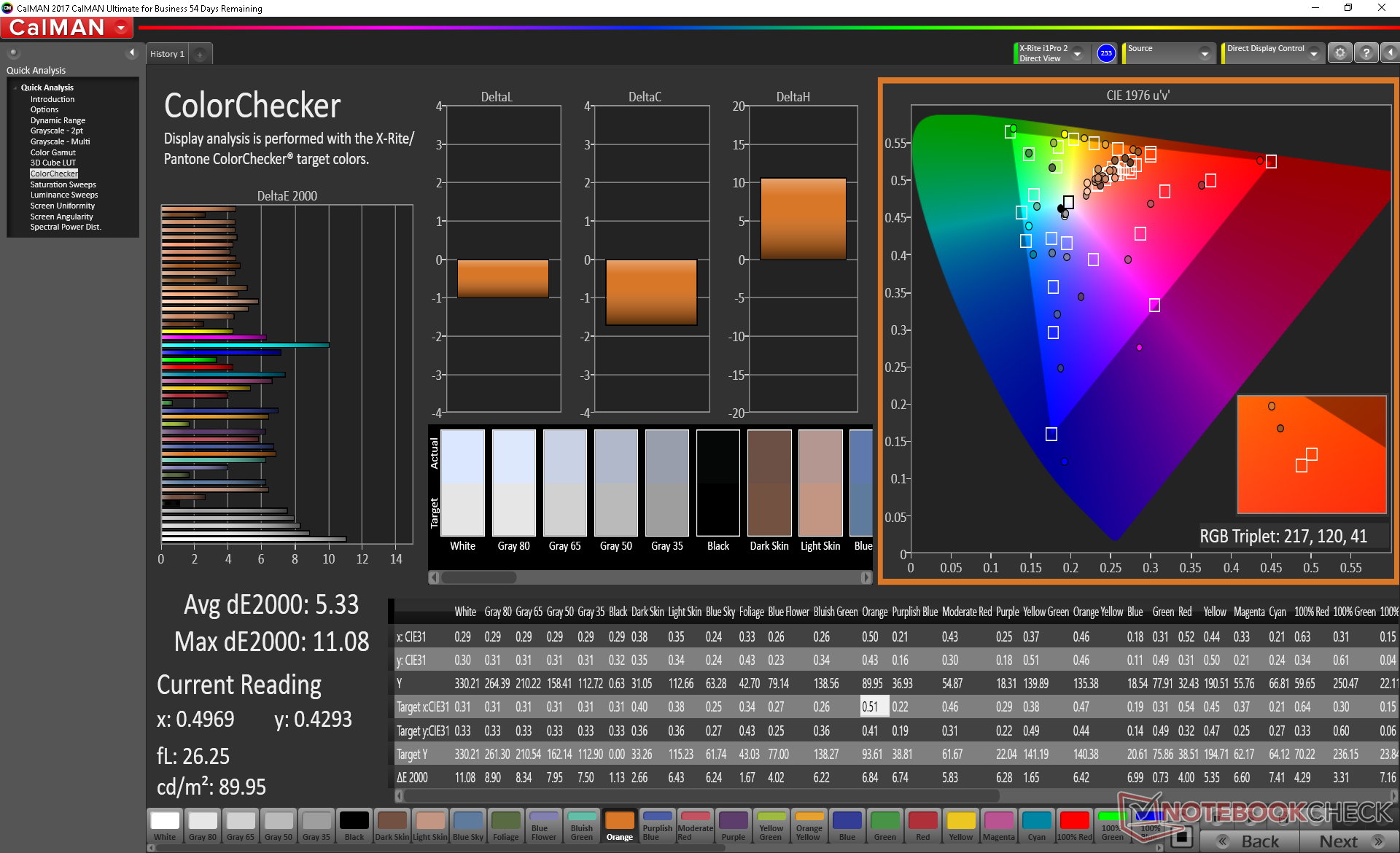This screenshot has height=853, width=1400.
Task: Select the White patch swatch button
Action: [x=165, y=826]
